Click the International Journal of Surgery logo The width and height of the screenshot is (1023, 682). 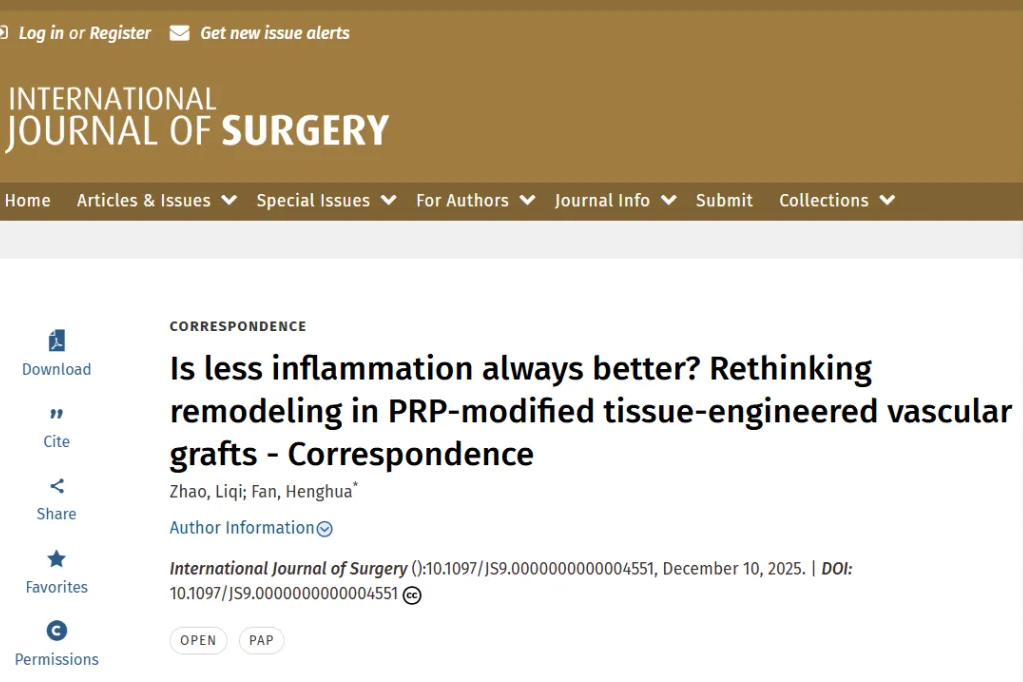[x=197, y=118]
